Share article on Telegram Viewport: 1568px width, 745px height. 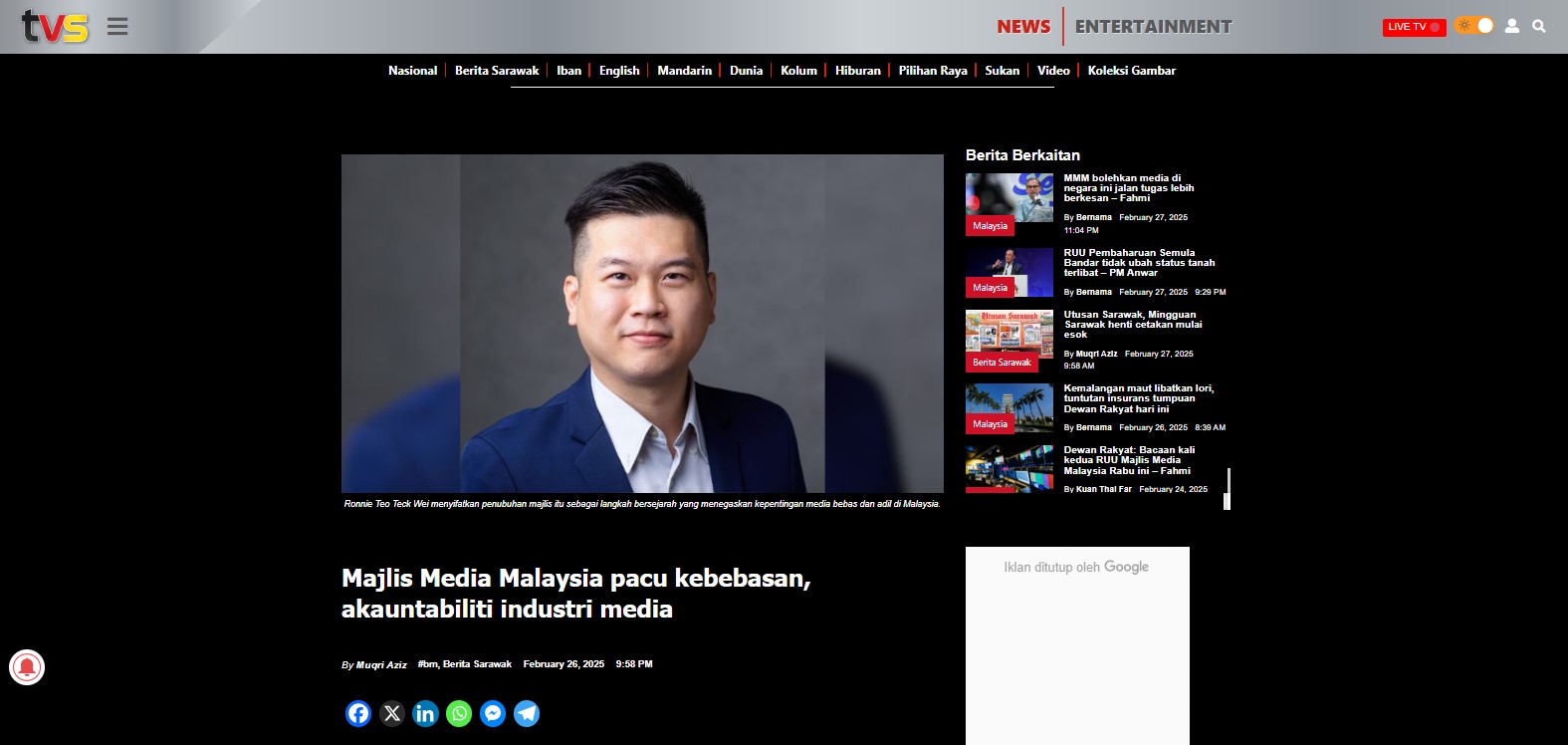(527, 713)
